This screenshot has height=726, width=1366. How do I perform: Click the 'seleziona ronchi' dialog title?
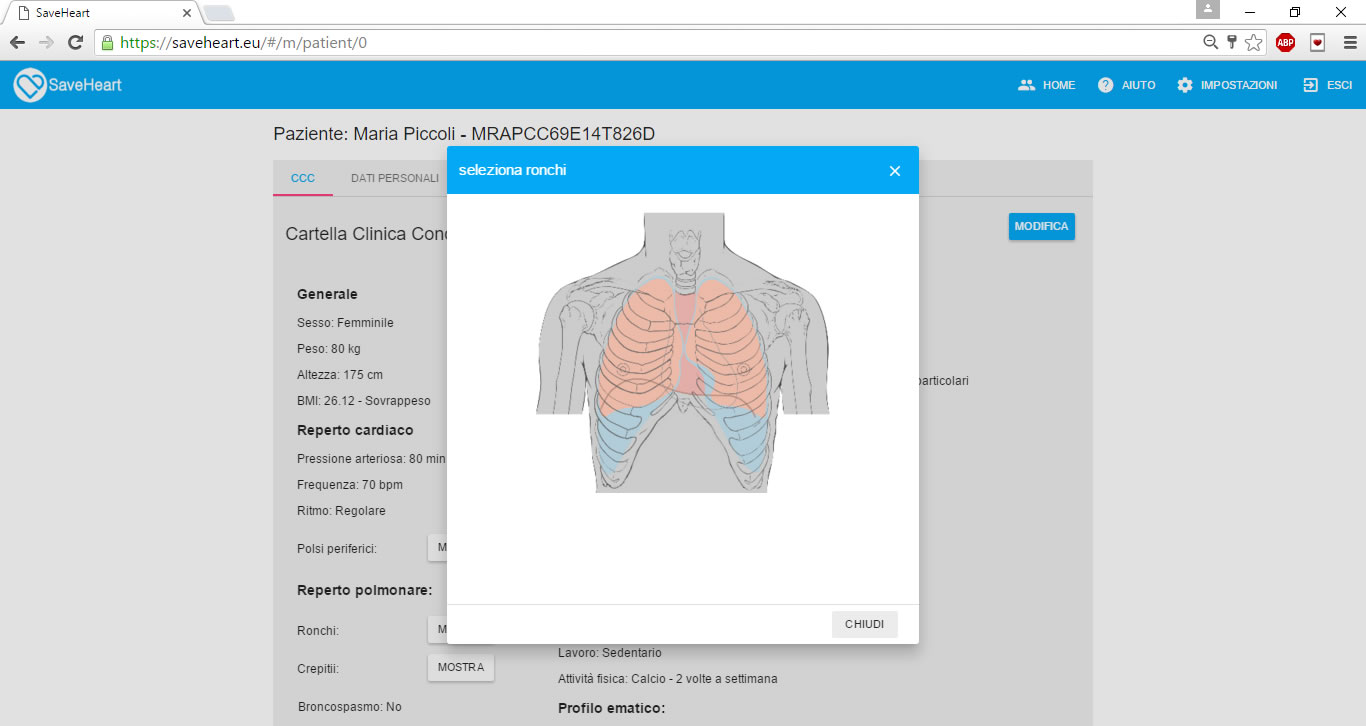[513, 170]
